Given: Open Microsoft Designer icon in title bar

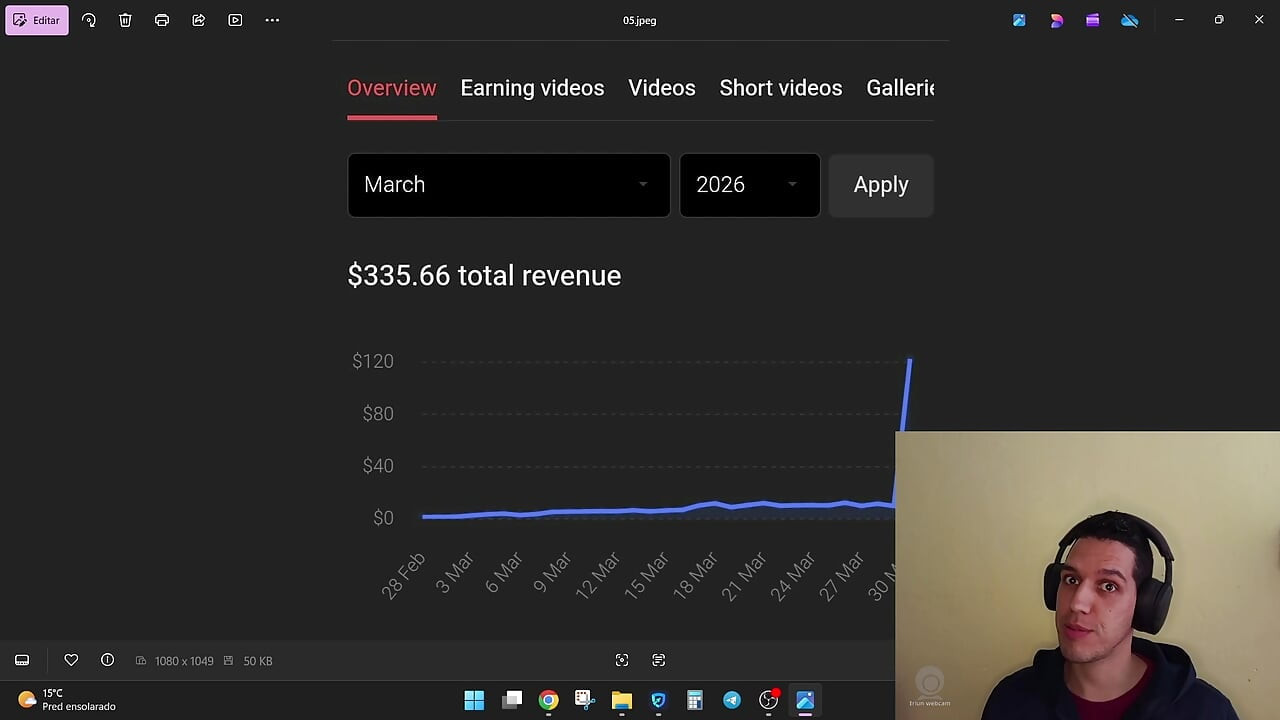Looking at the screenshot, I should pos(1056,20).
